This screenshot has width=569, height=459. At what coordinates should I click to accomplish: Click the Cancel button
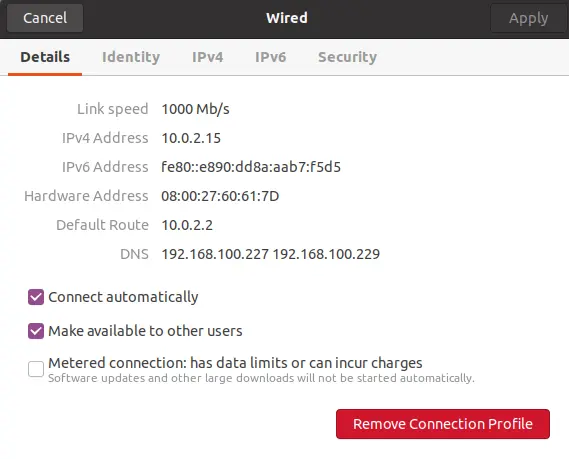(45, 18)
